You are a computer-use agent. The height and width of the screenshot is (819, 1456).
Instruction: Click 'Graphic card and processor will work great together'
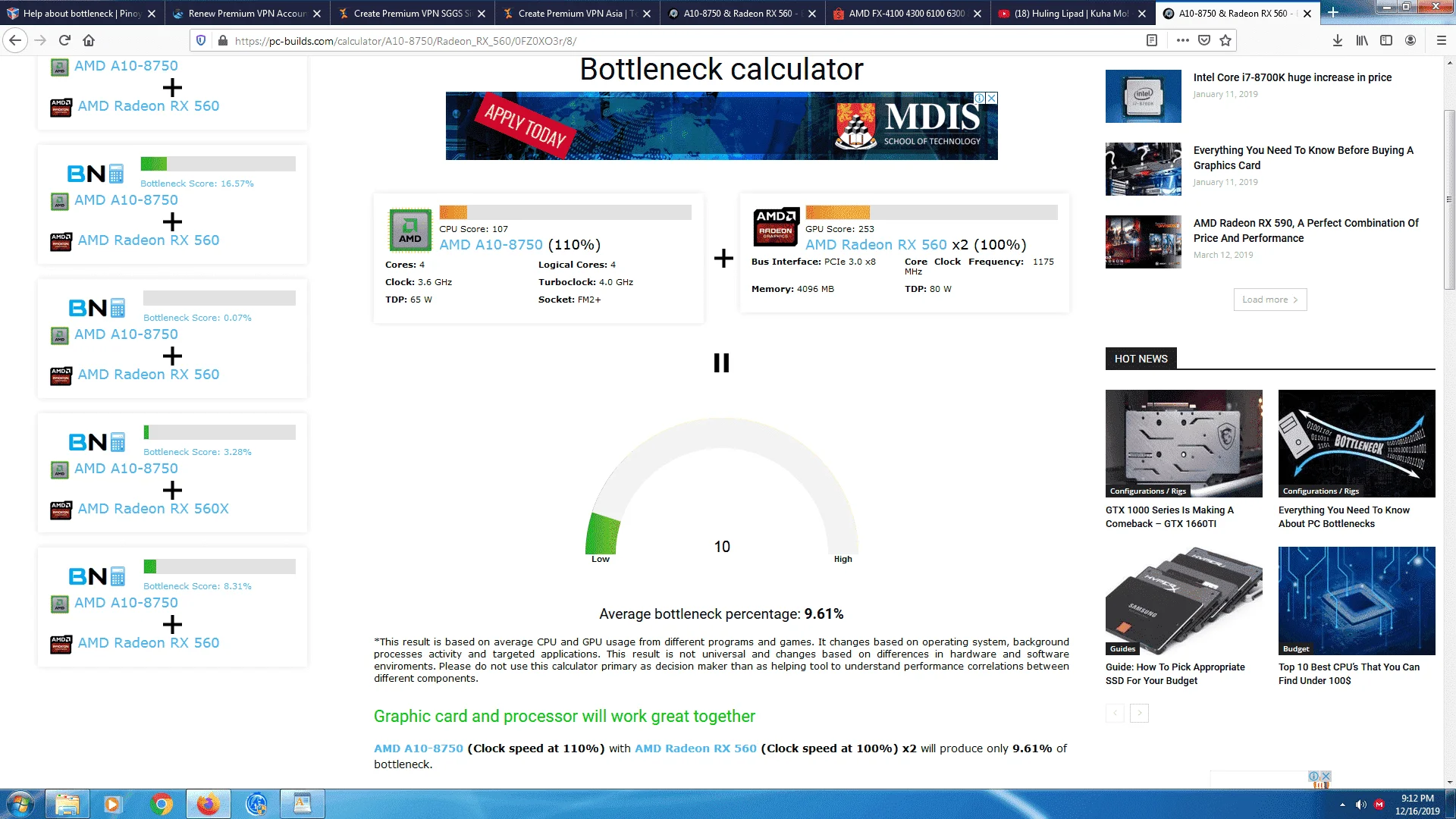(x=564, y=717)
